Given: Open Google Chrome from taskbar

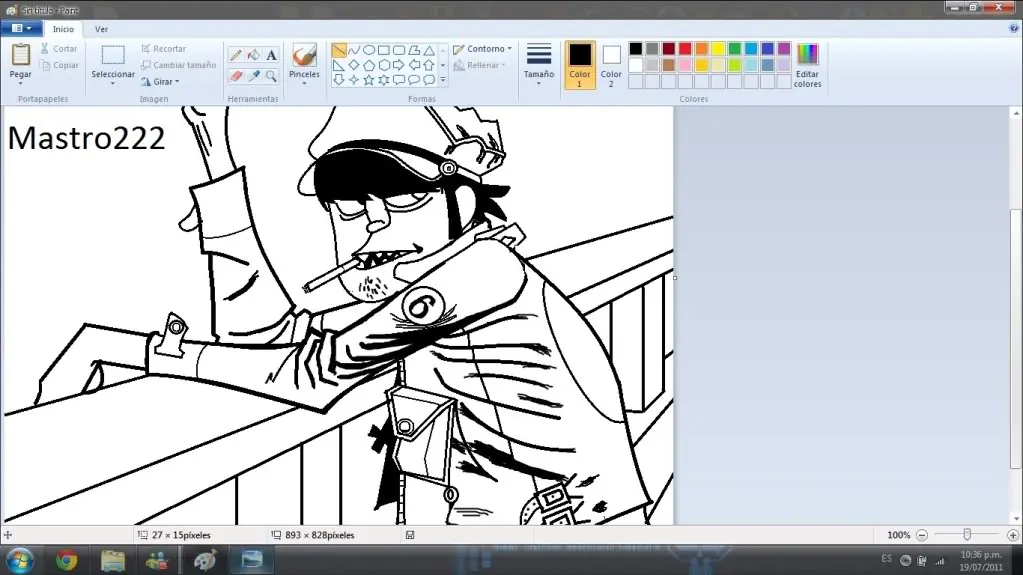Looking at the screenshot, I should coord(67,561).
